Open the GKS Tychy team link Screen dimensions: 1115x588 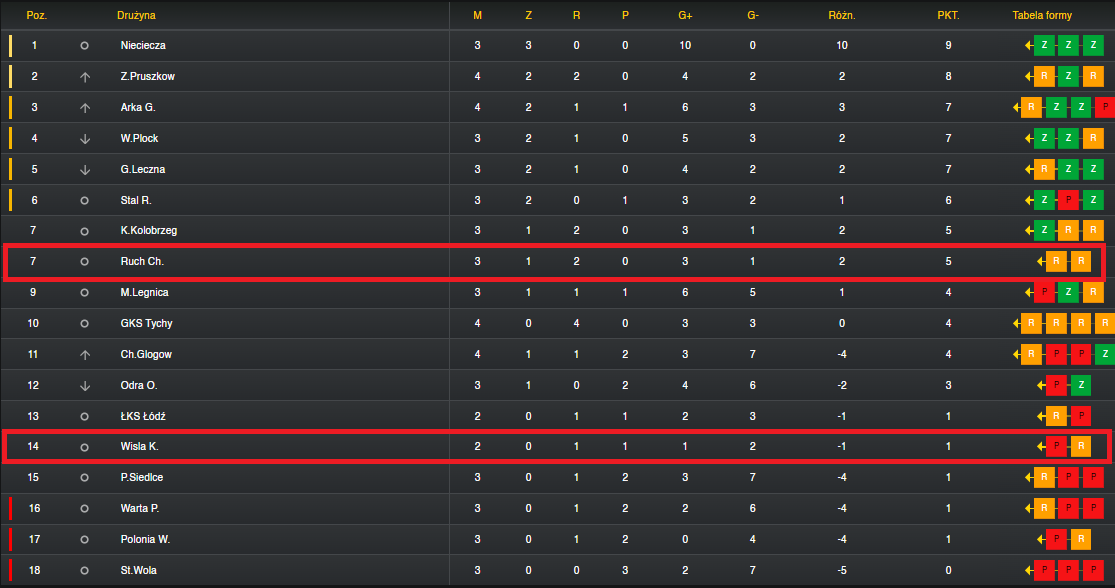pyautogui.click(x=146, y=324)
